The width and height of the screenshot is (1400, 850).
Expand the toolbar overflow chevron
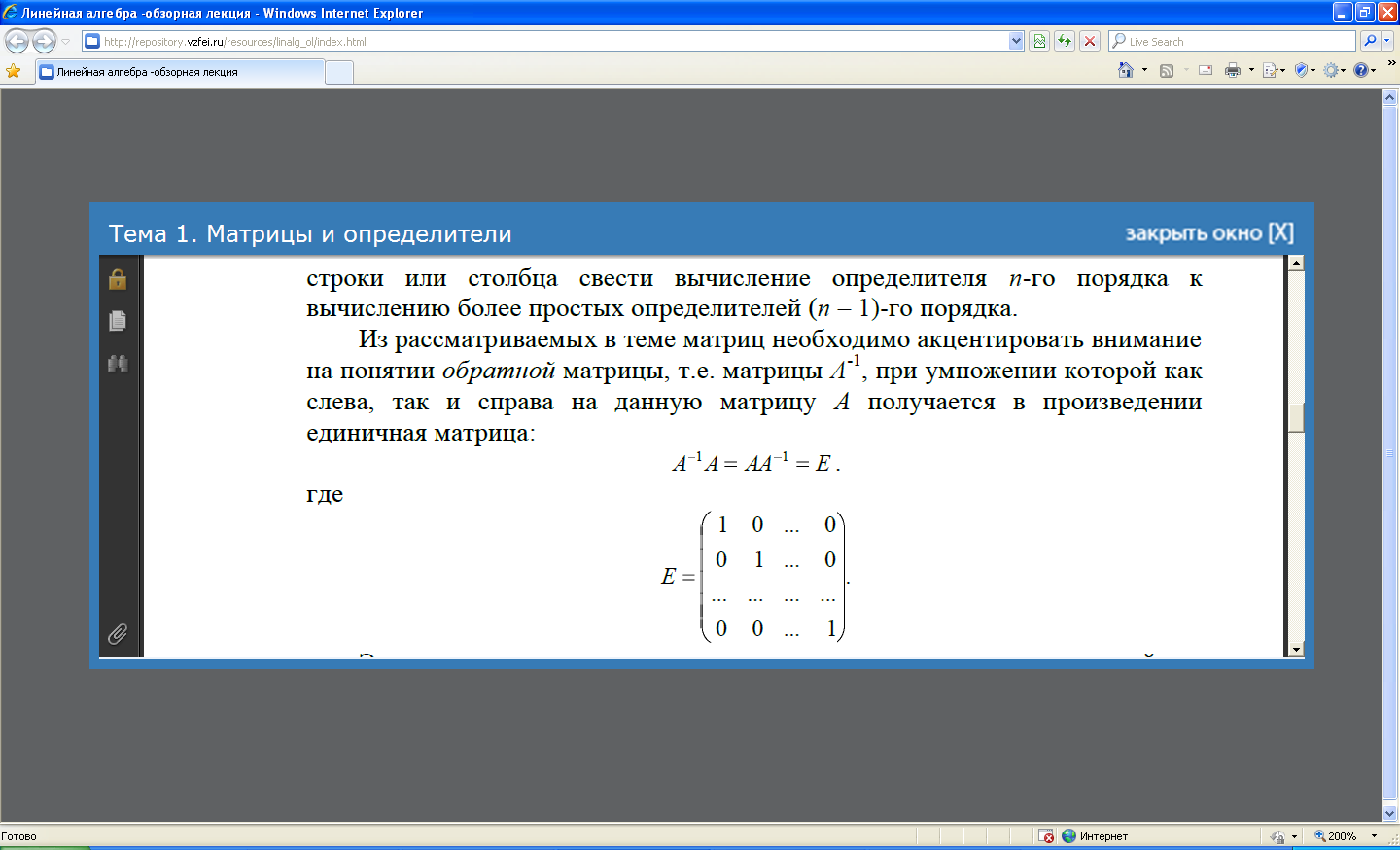click(x=1391, y=63)
